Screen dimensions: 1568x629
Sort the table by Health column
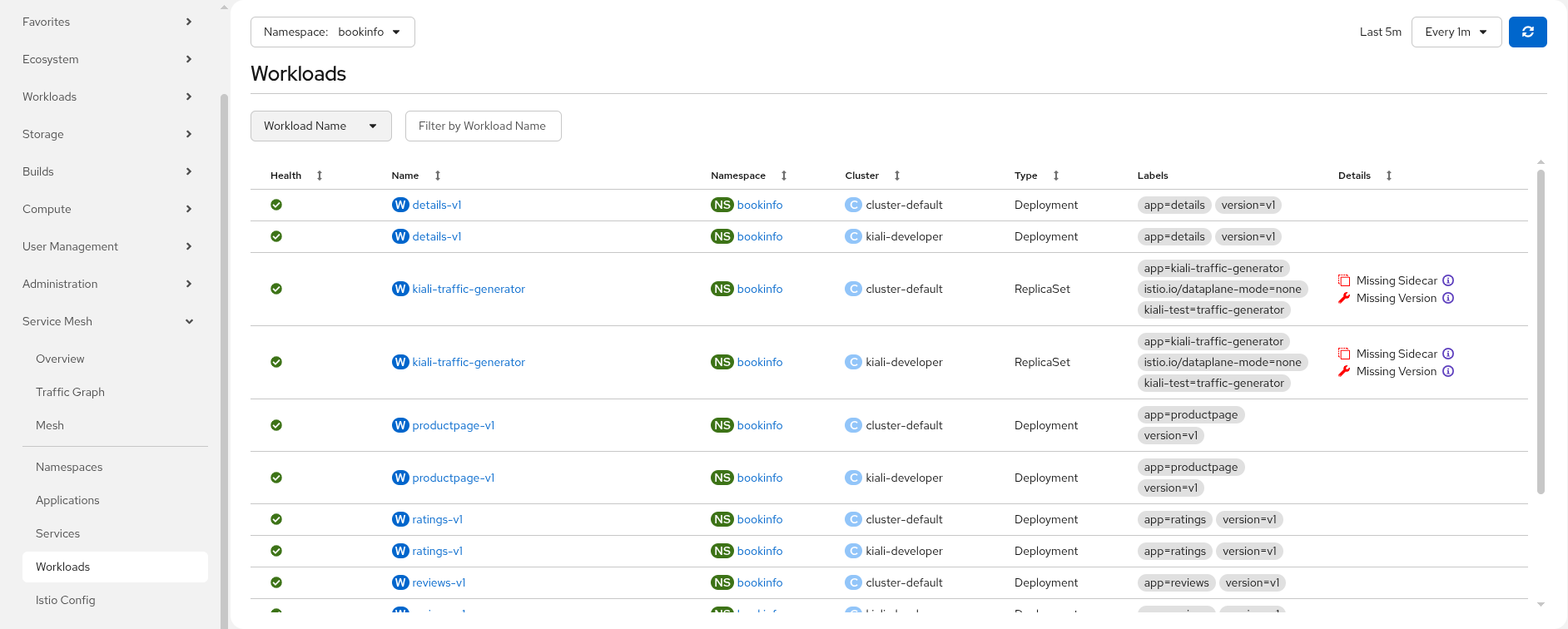[x=320, y=176]
